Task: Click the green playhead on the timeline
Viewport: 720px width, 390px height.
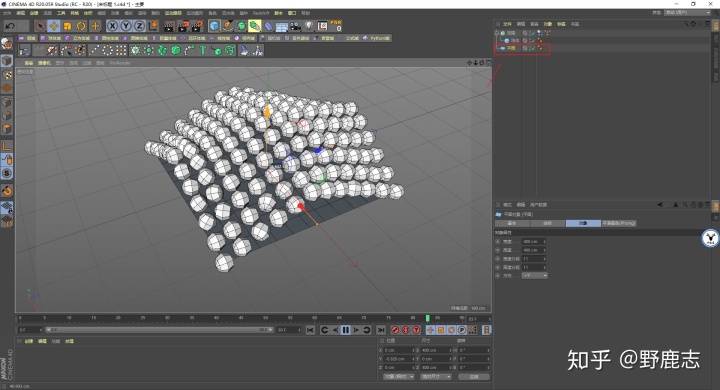Action: point(428,318)
